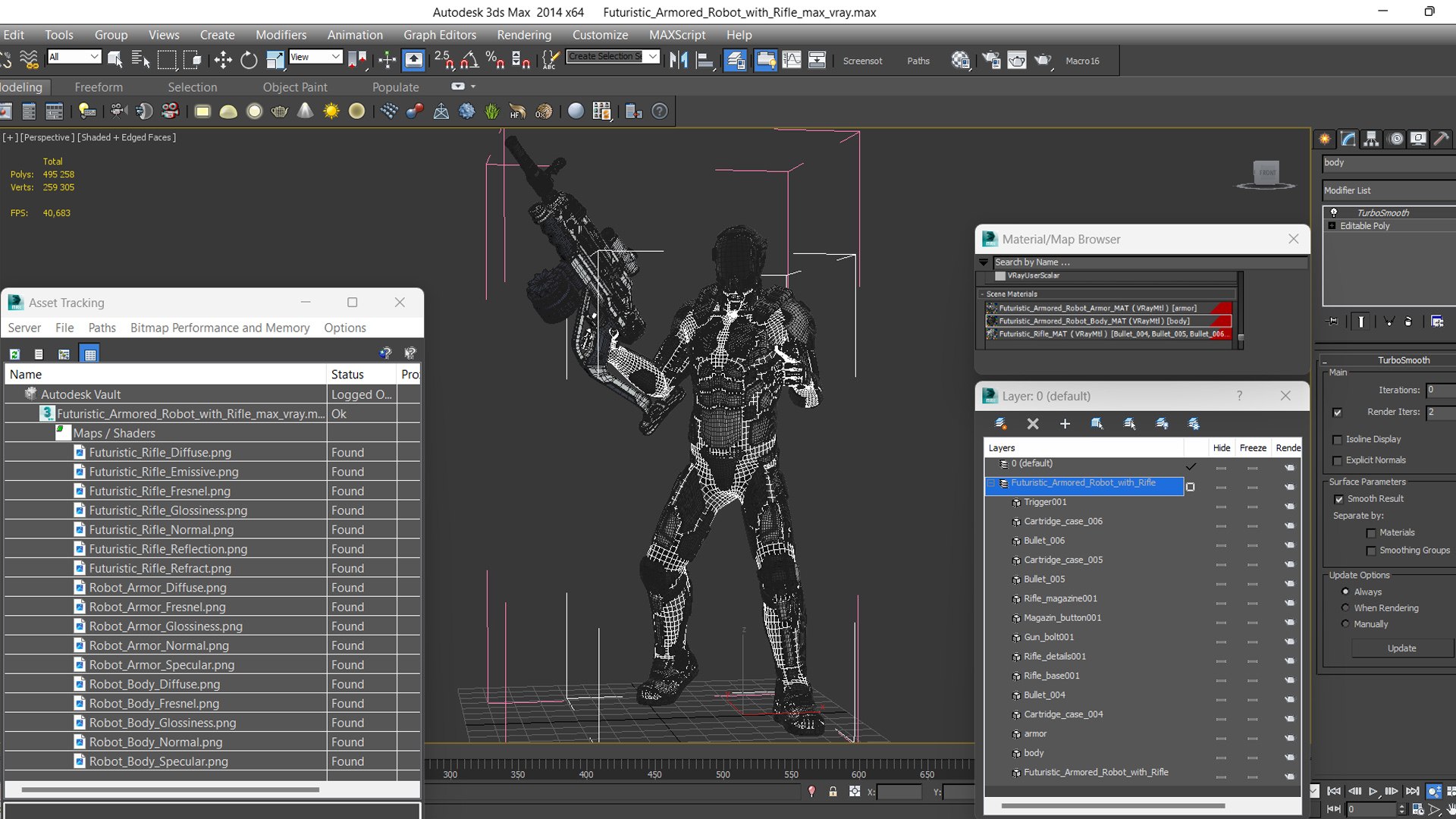This screenshot has height=819, width=1456.
Task: Open the Create command panel tab
Action: coord(1325,139)
